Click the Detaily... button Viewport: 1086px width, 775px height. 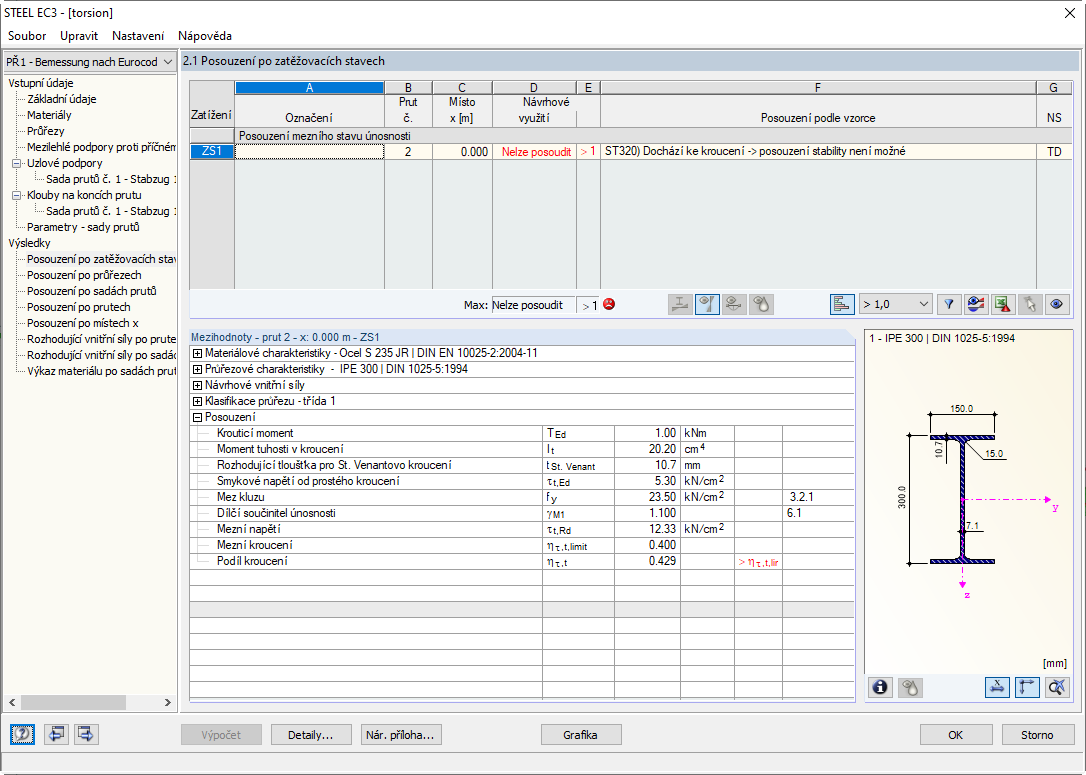point(310,735)
